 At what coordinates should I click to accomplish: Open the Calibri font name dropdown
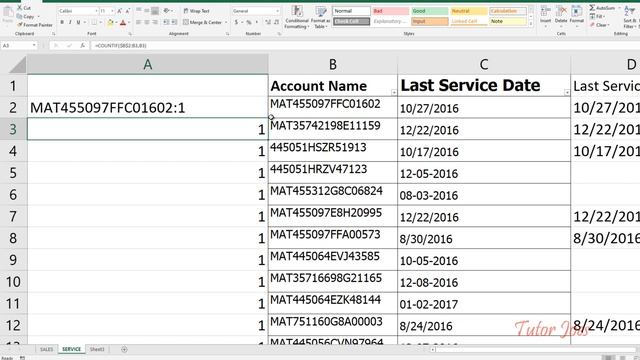96,11
